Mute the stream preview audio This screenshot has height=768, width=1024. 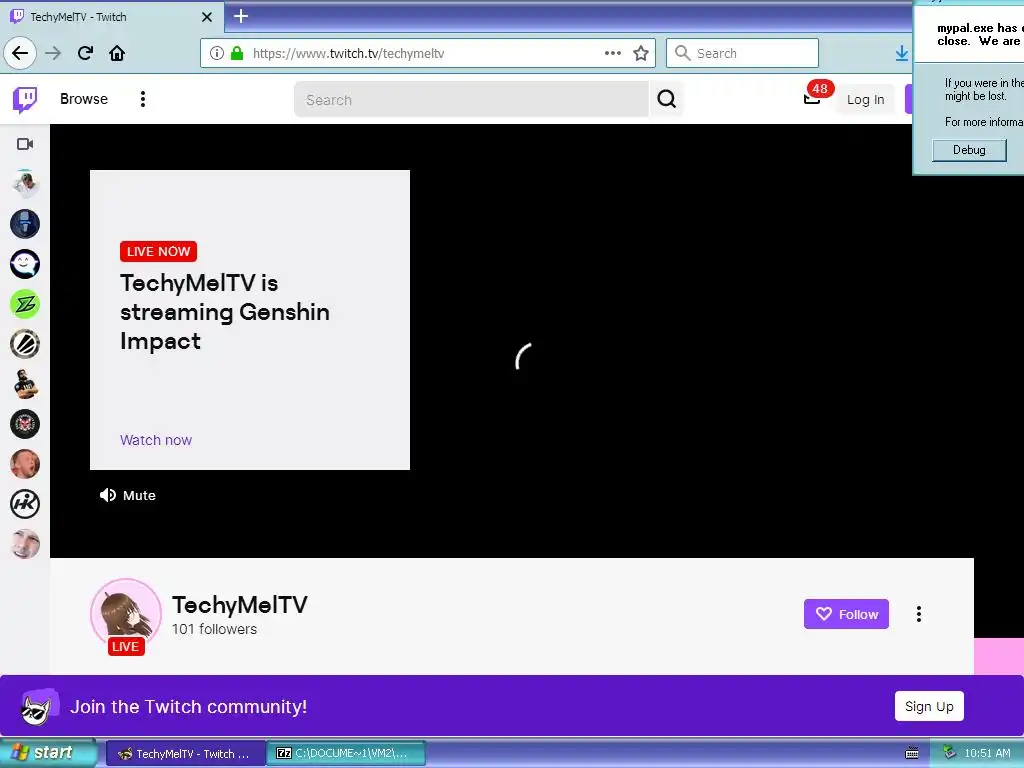coord(127,495)
